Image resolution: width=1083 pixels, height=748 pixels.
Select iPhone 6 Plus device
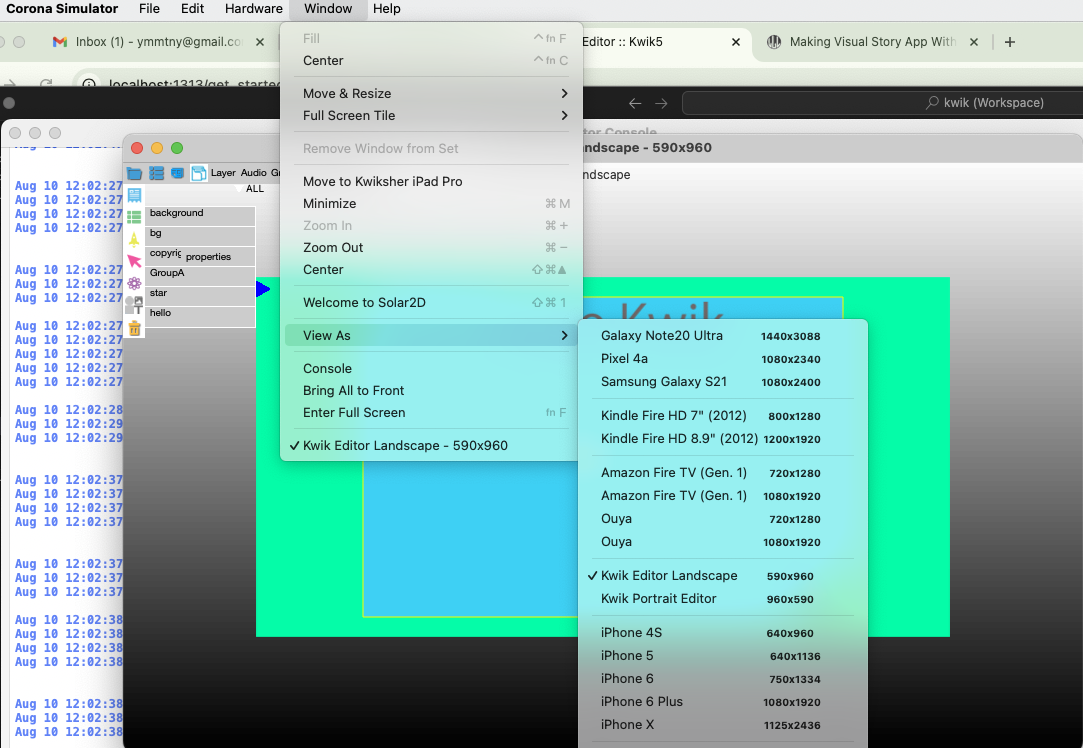tap(722, 702)
